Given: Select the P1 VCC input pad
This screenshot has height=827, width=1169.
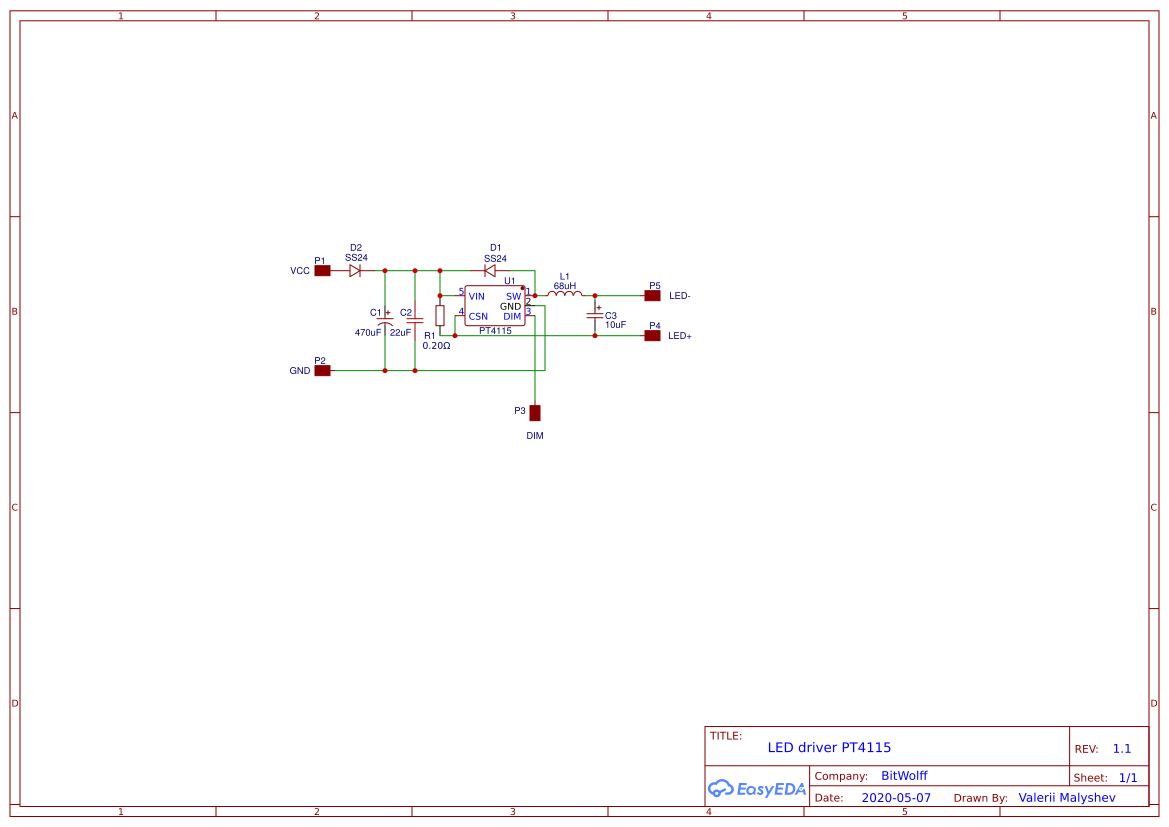Looking at the screenshot, I should (x=322, y=270).
